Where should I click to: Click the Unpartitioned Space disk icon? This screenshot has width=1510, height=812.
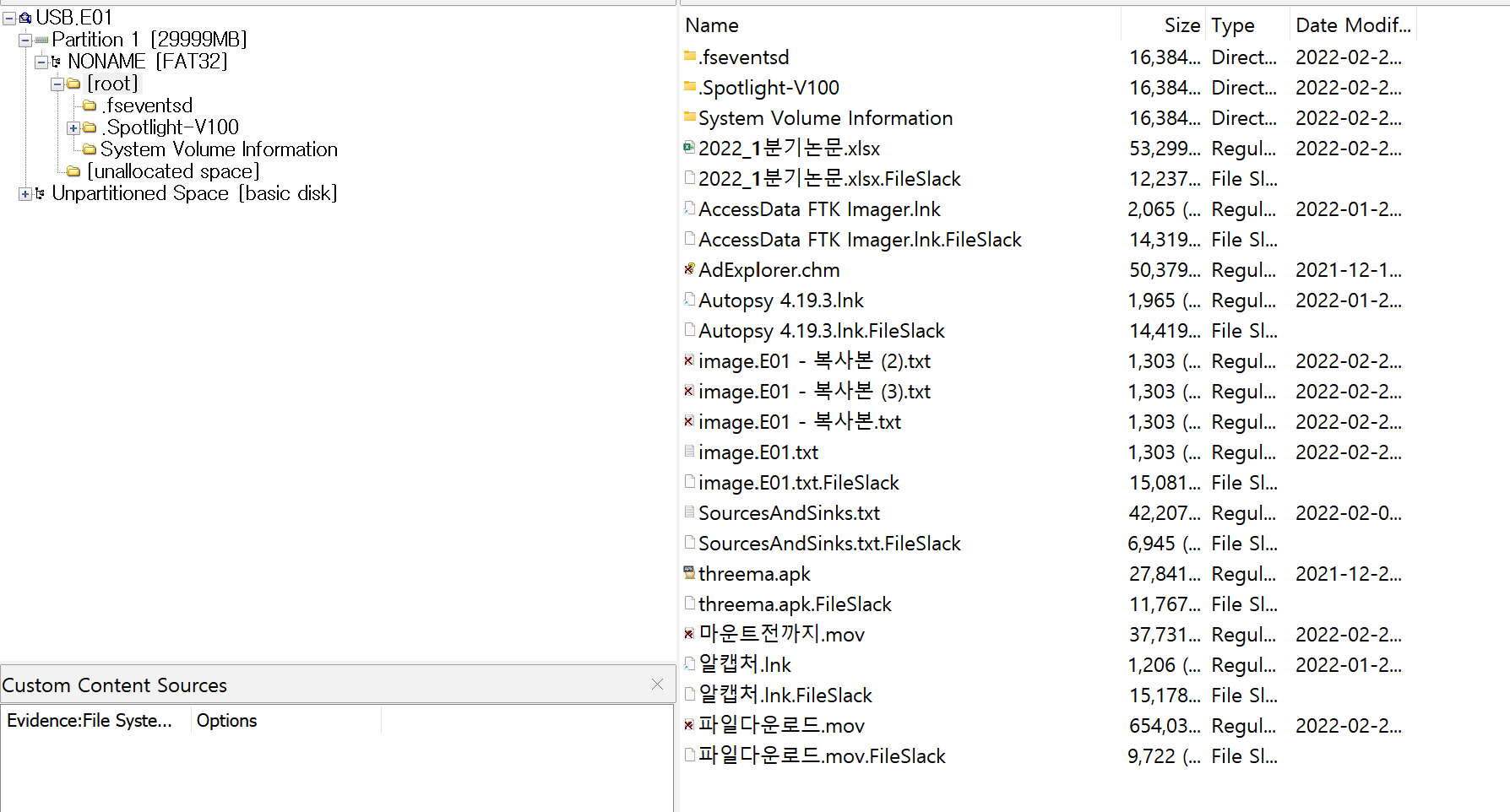[40, 193]
